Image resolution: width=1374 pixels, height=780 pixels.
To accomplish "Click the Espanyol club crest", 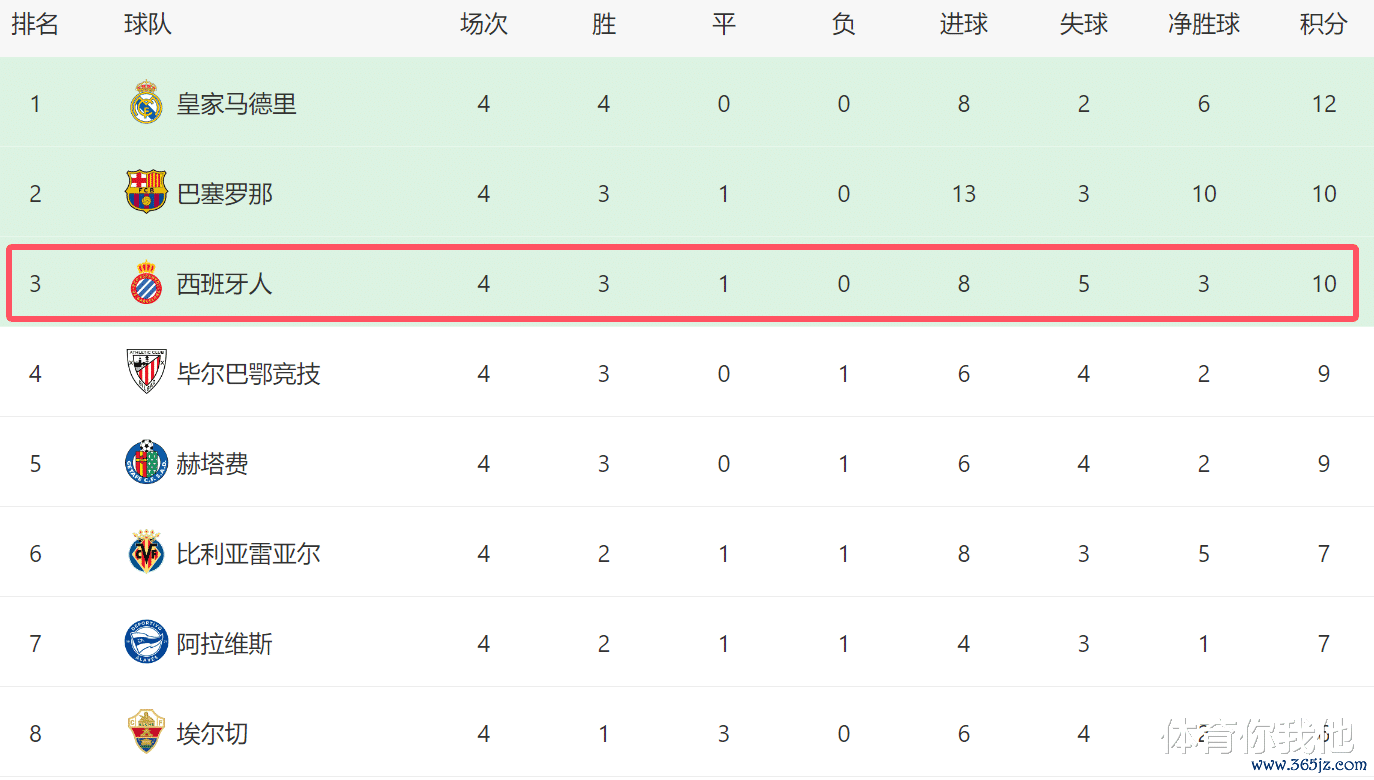I will point(146,283).
